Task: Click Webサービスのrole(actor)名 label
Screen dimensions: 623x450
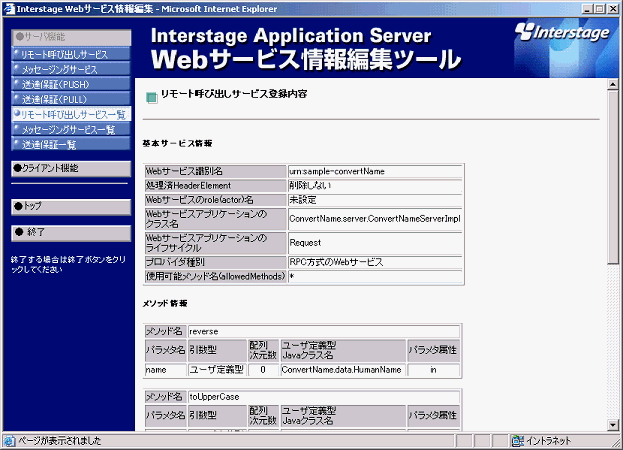Action: [x=215, y=200]
